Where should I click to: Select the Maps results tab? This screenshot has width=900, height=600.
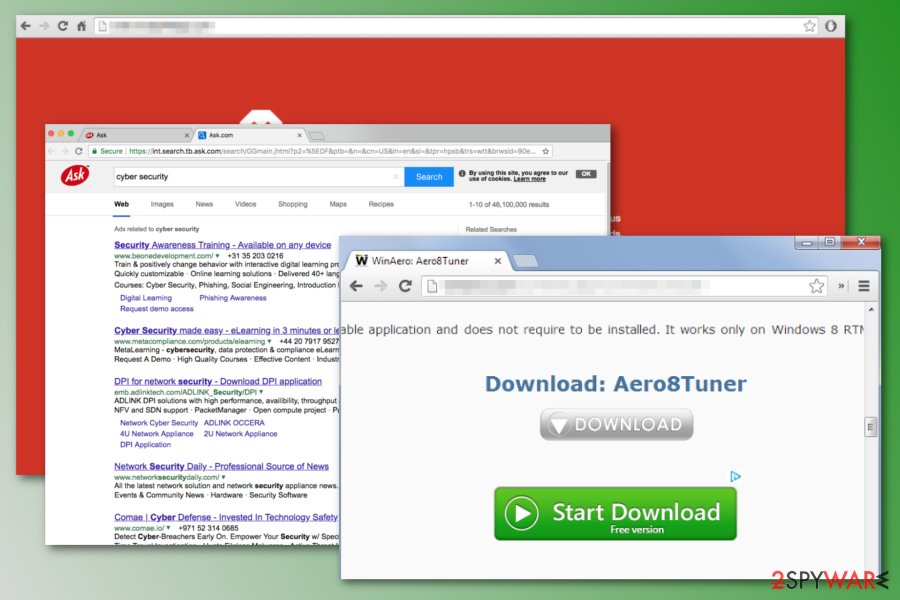338,204
